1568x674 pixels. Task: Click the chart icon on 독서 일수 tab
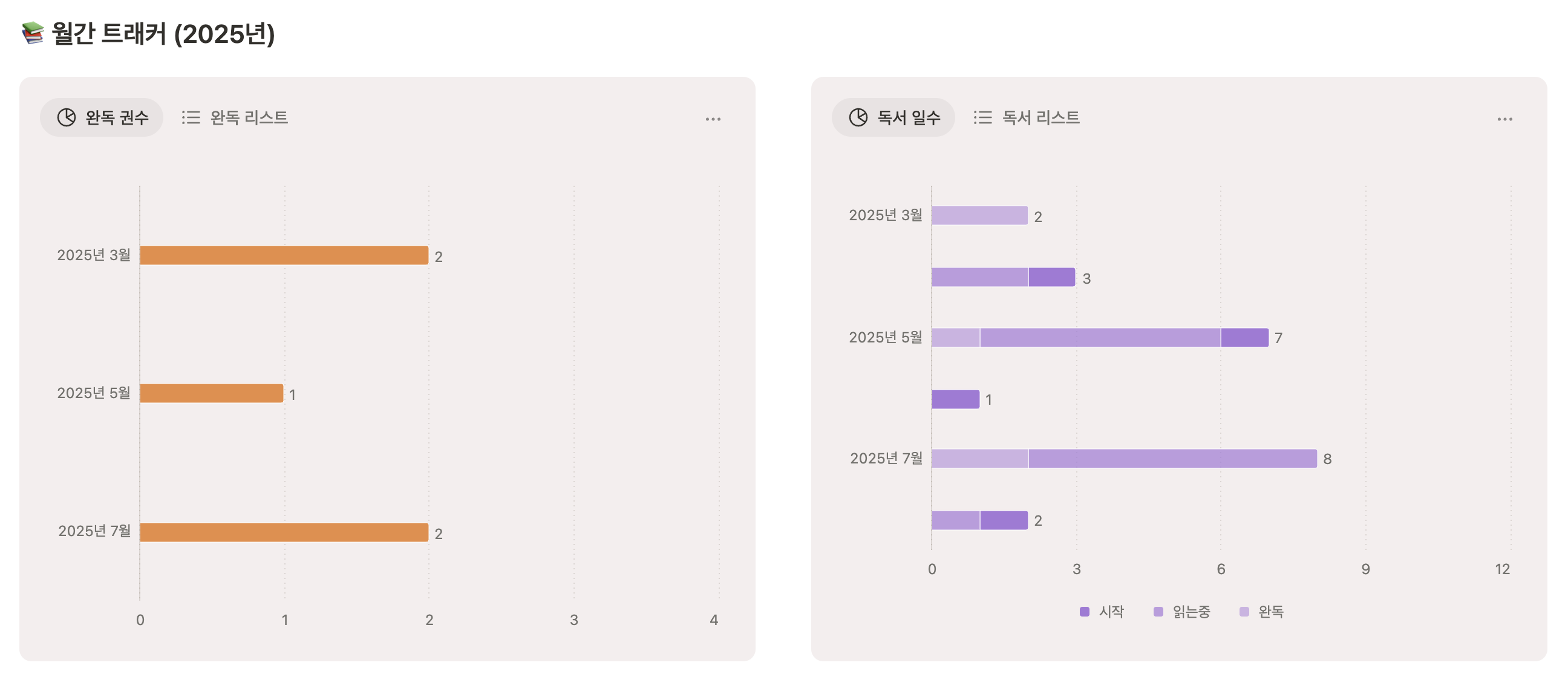pos(858,117)
